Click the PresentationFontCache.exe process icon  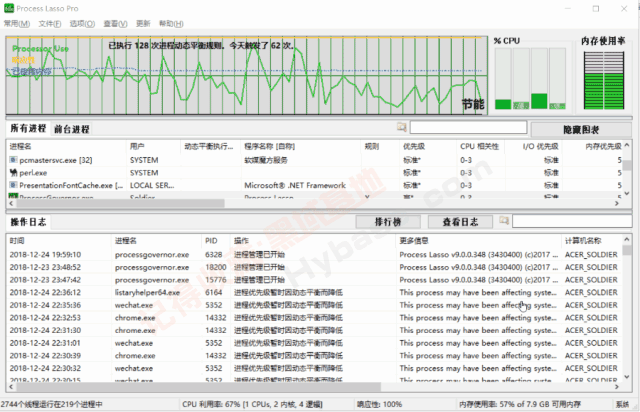13,185
